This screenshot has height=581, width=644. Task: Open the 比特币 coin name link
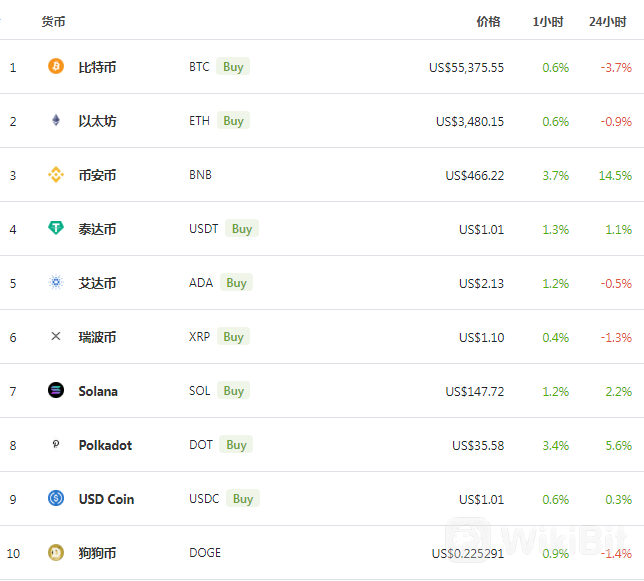[97, 67]
